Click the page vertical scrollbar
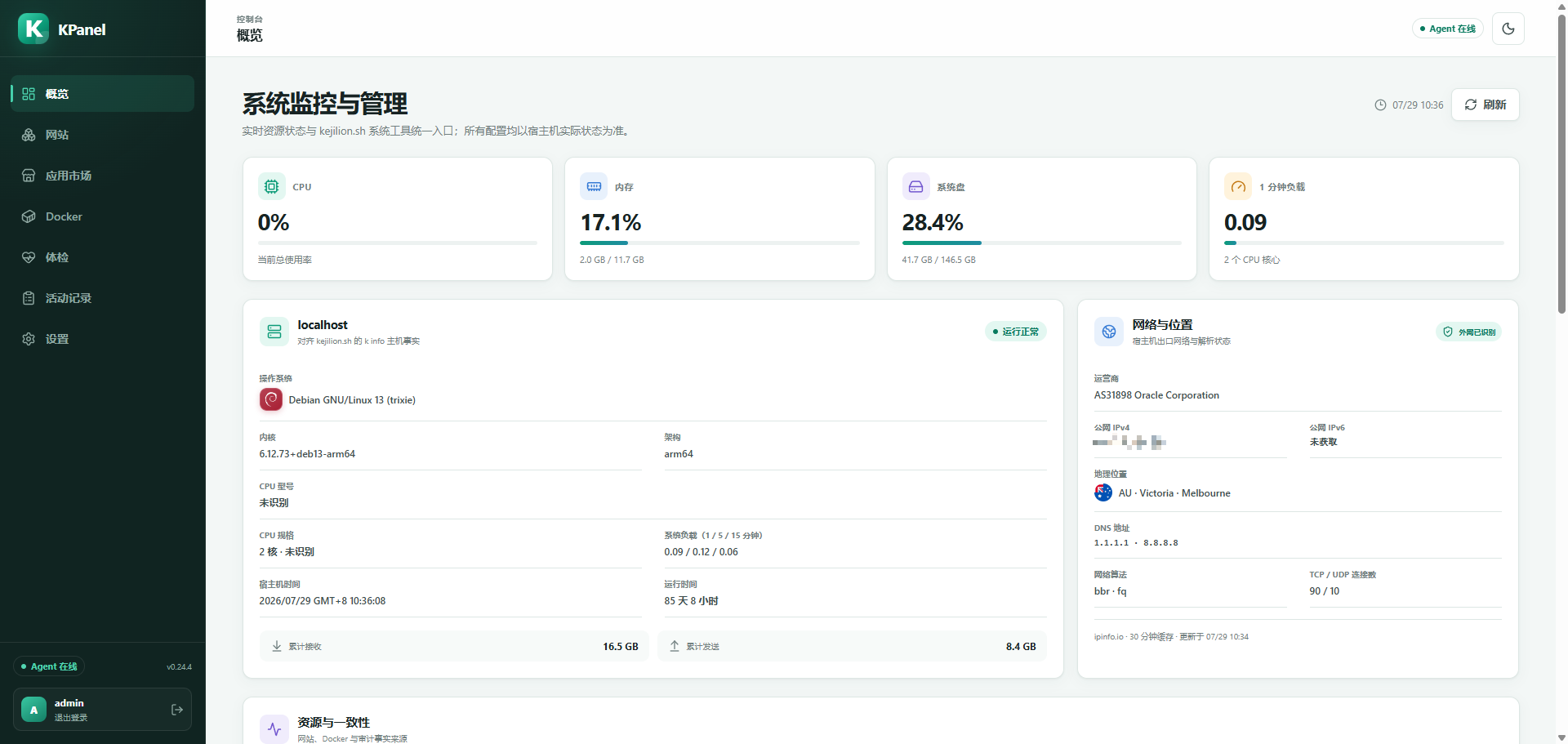 [1561, 163]
